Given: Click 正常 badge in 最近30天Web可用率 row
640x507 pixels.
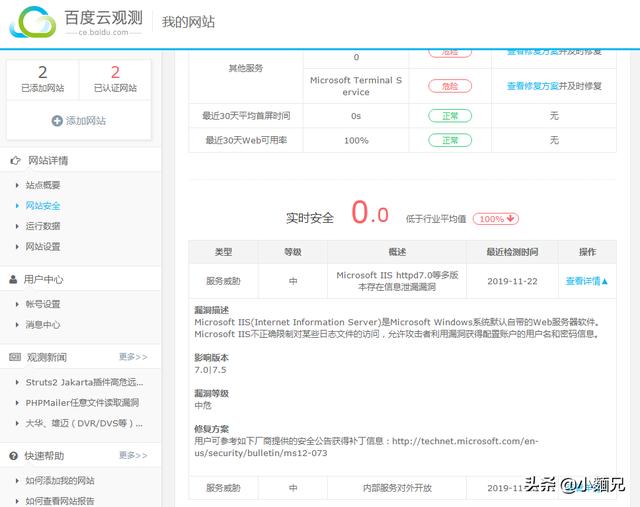Looking at the screenshot, I should coord(450,140).
